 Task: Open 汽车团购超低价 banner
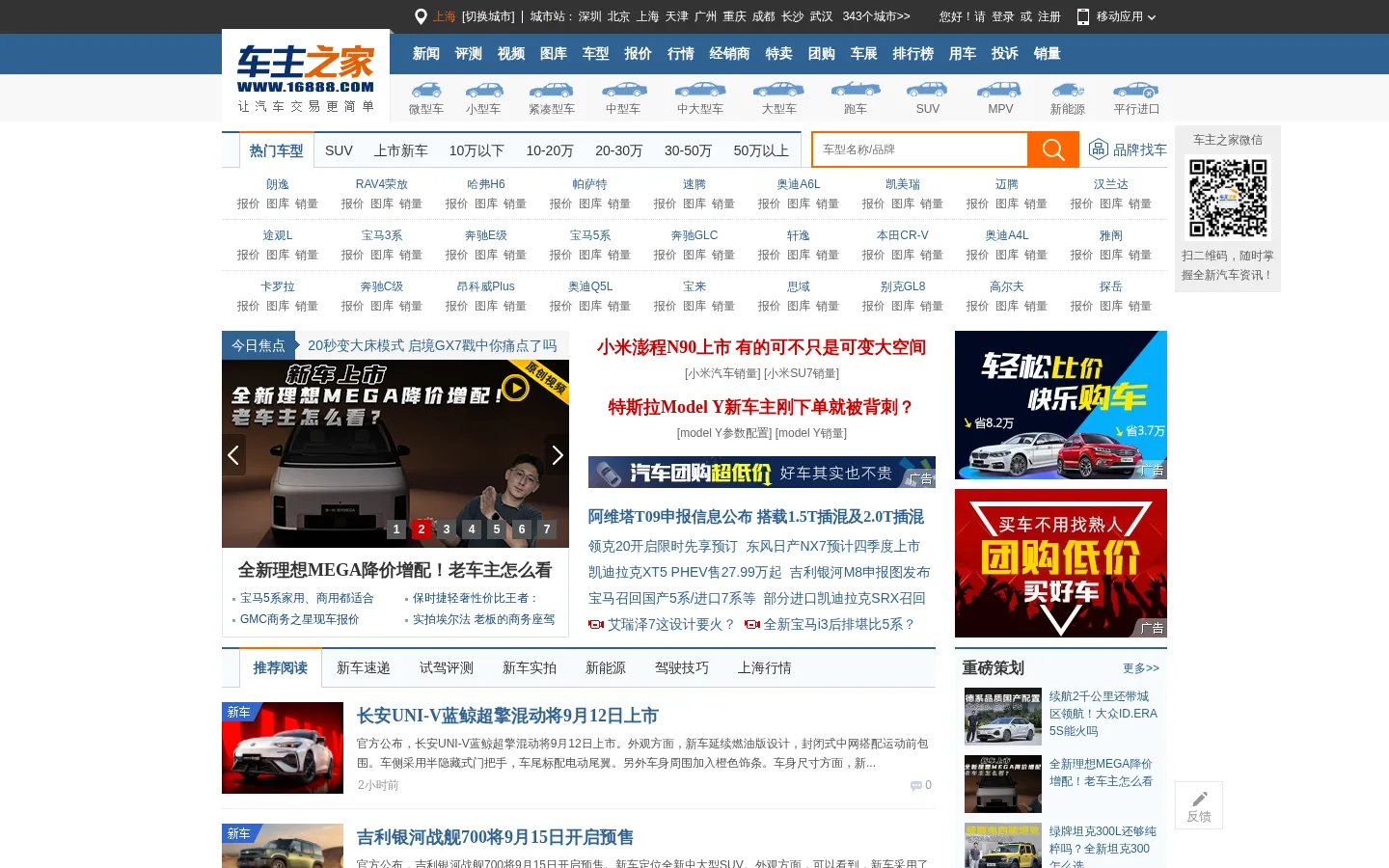762,473
